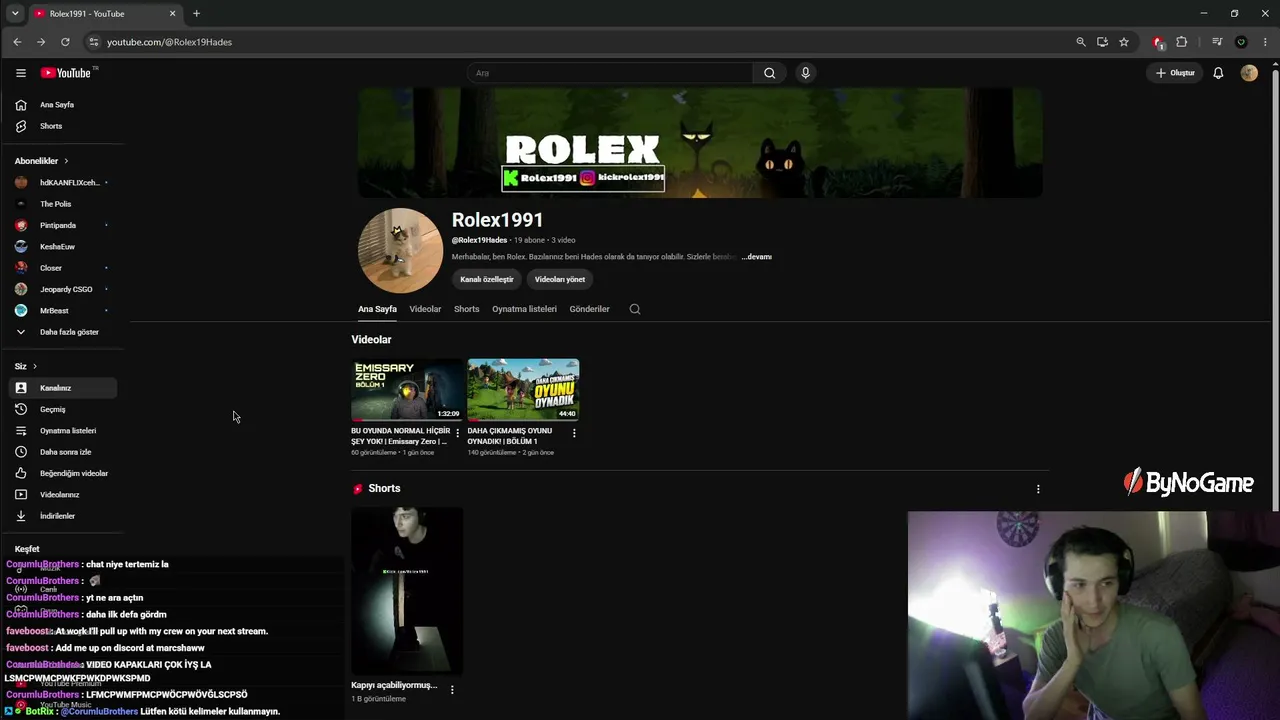1280x720 pixels.
Task: Close the Rolex1991 - YouTube tab
Action: (x=172, y=14)
